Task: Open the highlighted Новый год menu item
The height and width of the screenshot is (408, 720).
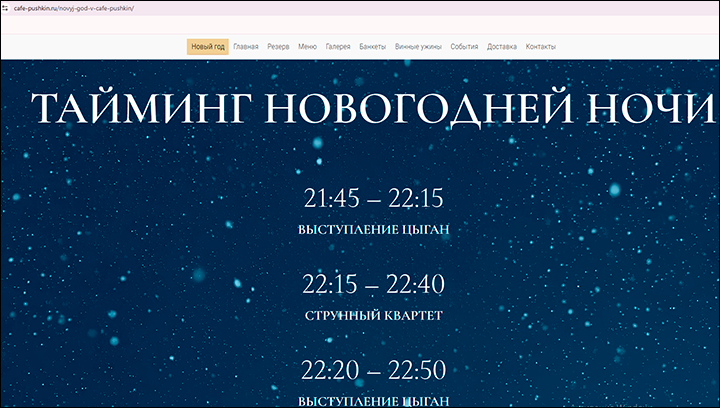Action: click(x=207, y=47)
